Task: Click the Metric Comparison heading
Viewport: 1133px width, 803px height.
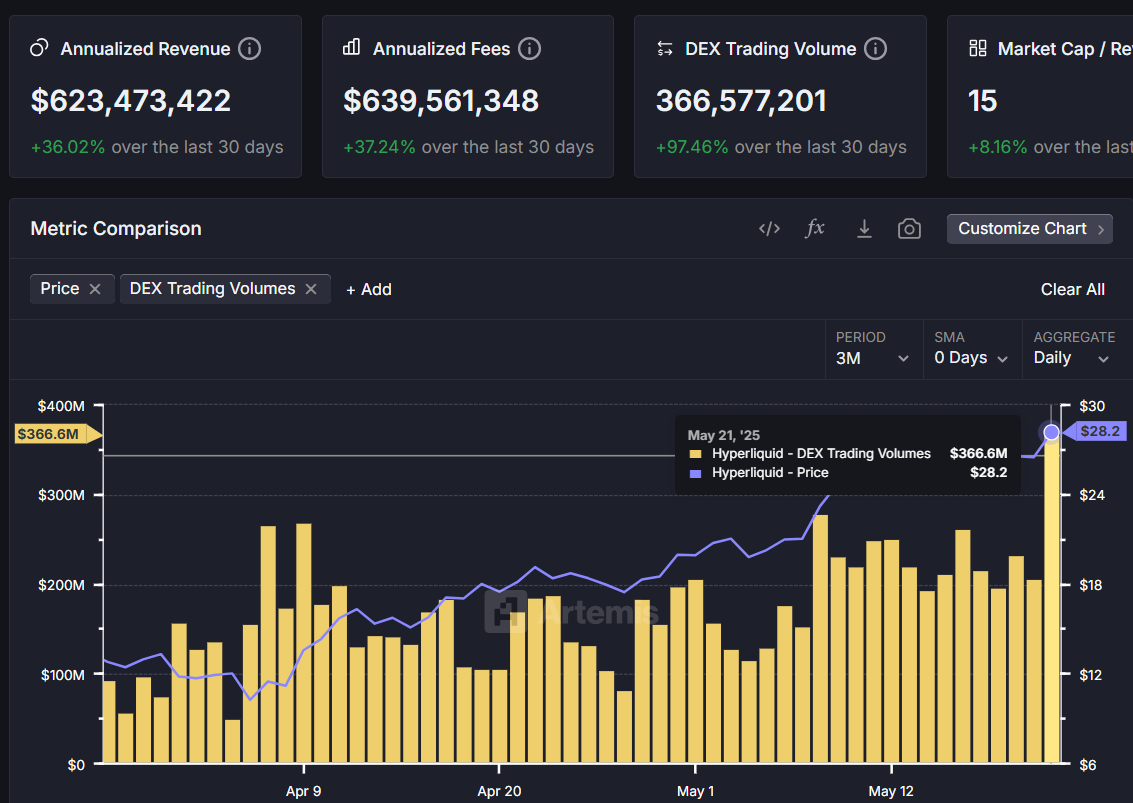Action: click(x=116, y=229)
